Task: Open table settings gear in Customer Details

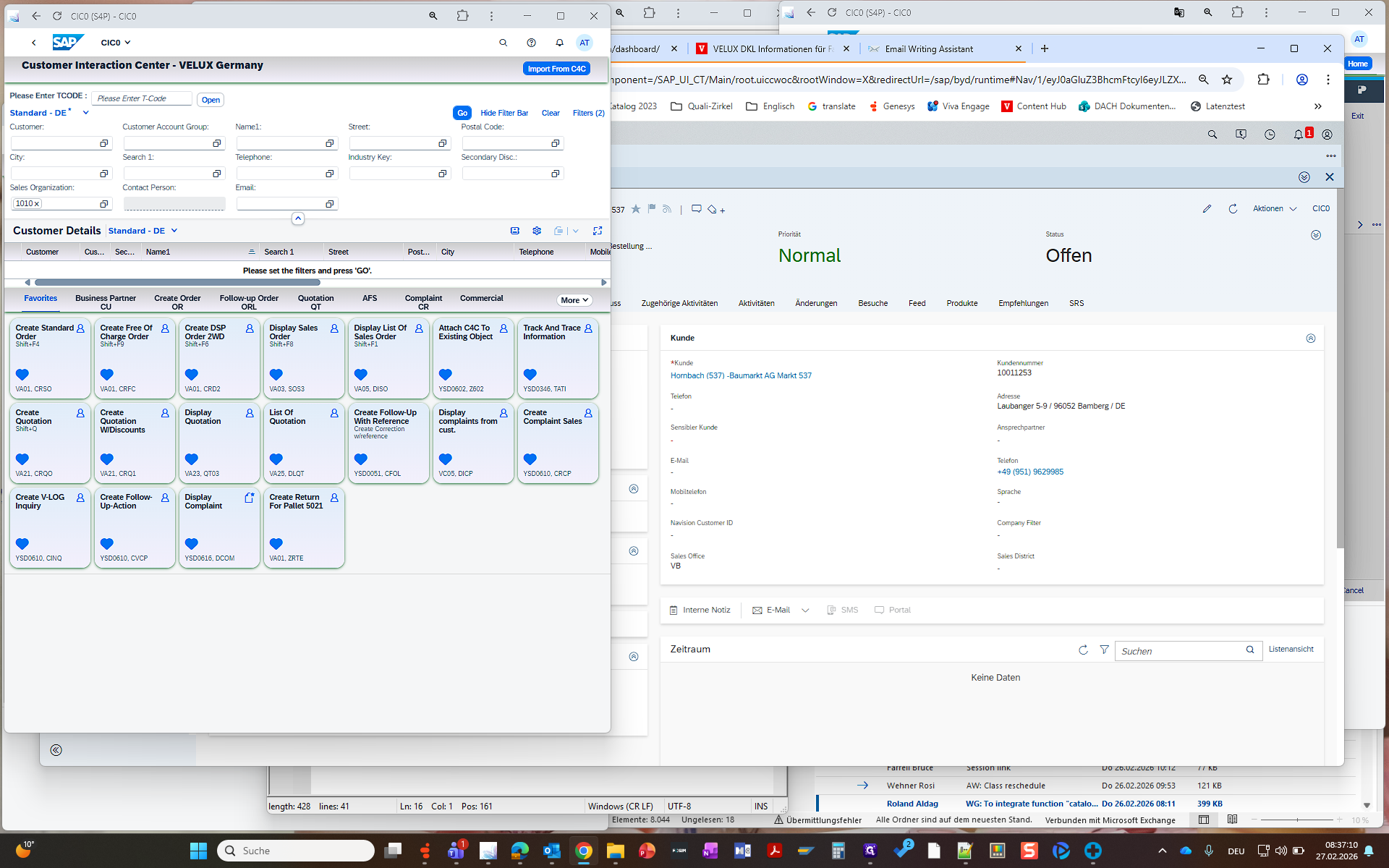Action: coord(537,231)
